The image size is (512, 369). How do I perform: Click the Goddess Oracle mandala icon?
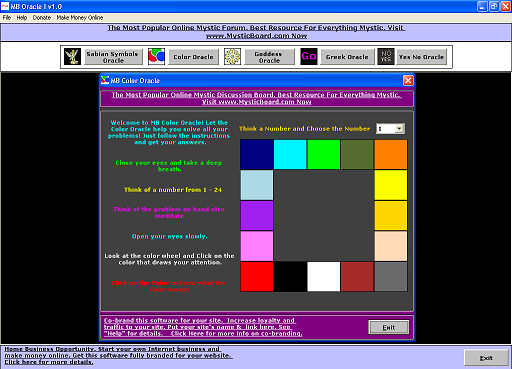232,56
